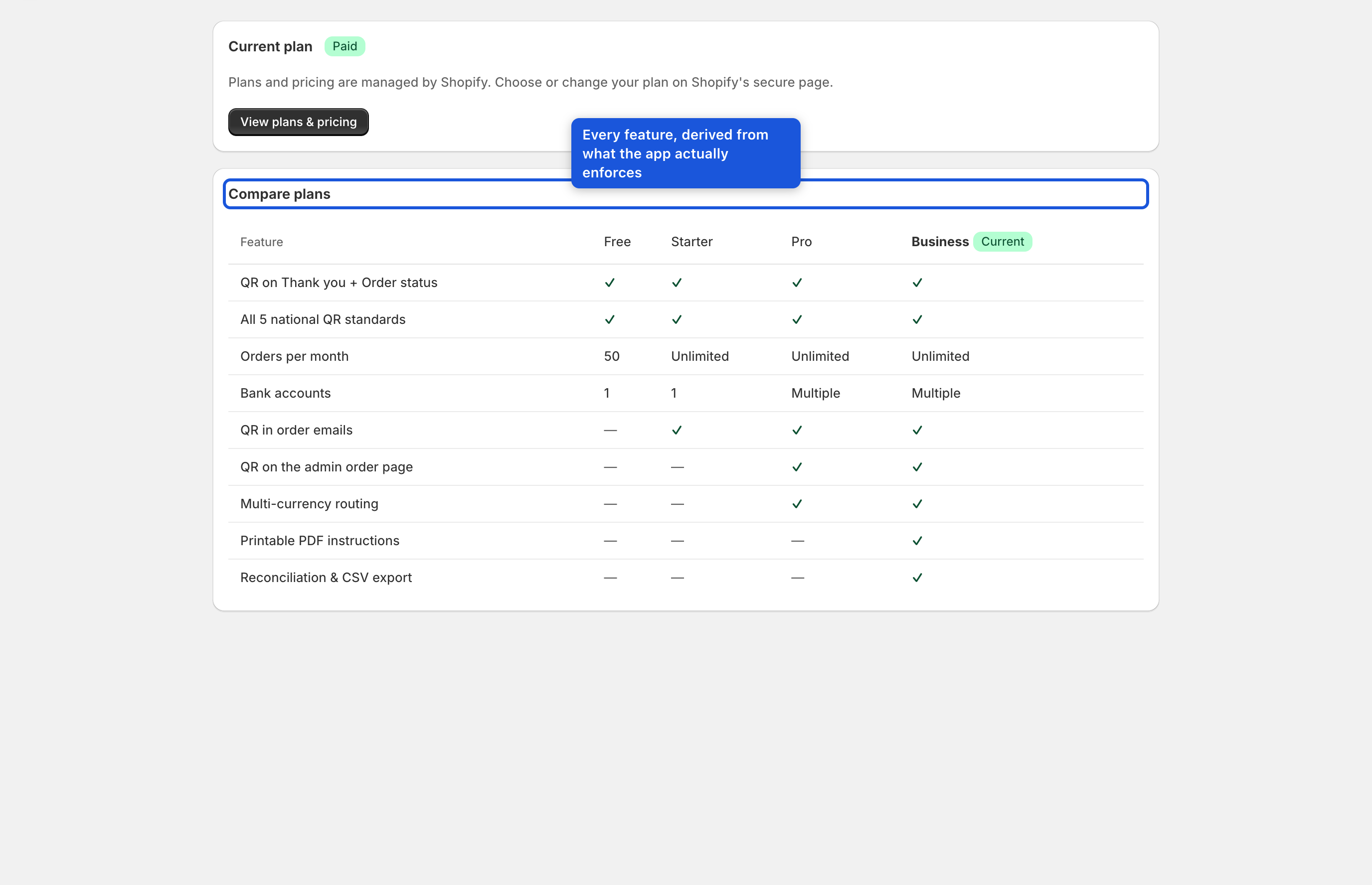Click 'QR on the admin order page' label
The image size is (1372, 885).
click(x=327, y=466)
